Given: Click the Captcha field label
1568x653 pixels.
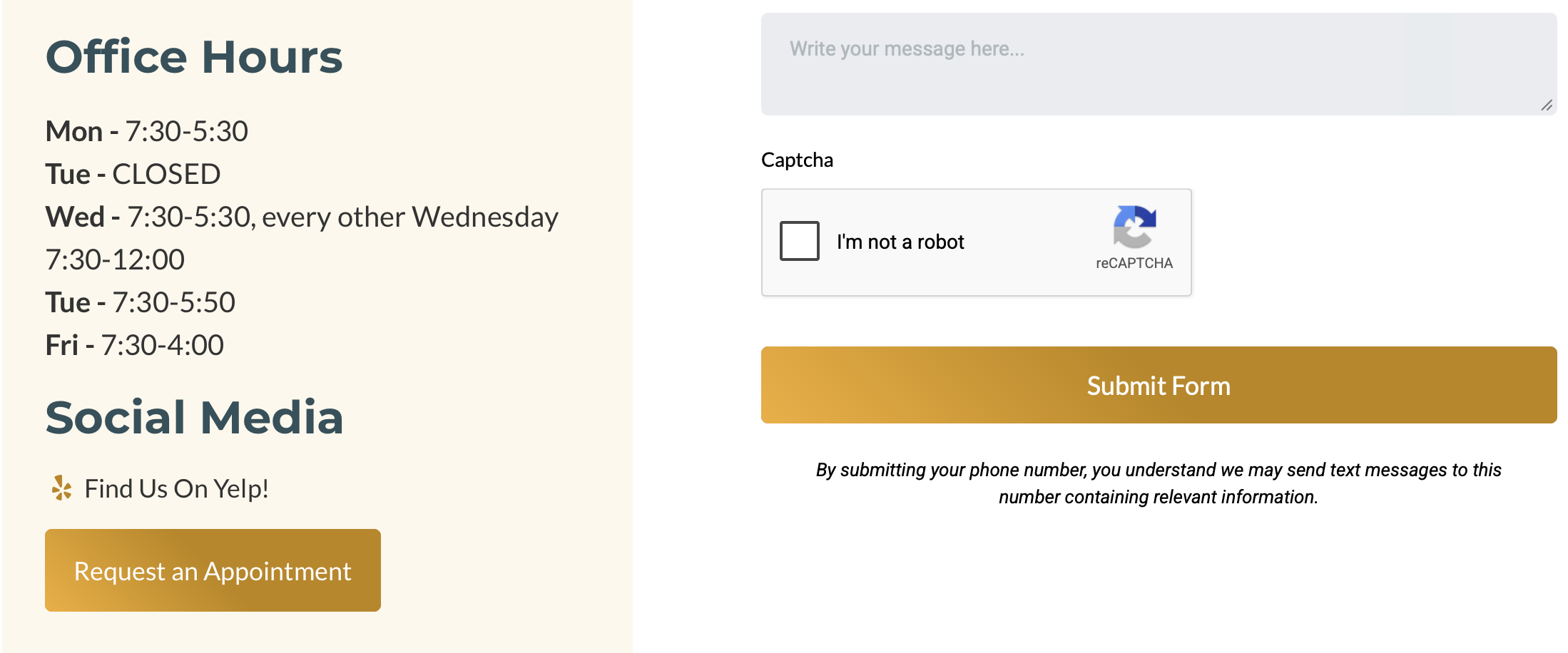Looking at the screenshot, I should pyautogui.click(x=797, y=160).
